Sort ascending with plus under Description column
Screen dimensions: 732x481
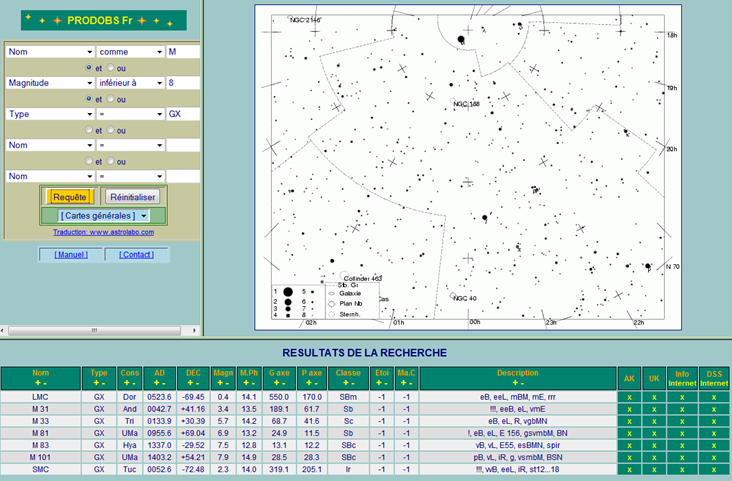coord(514,383)
